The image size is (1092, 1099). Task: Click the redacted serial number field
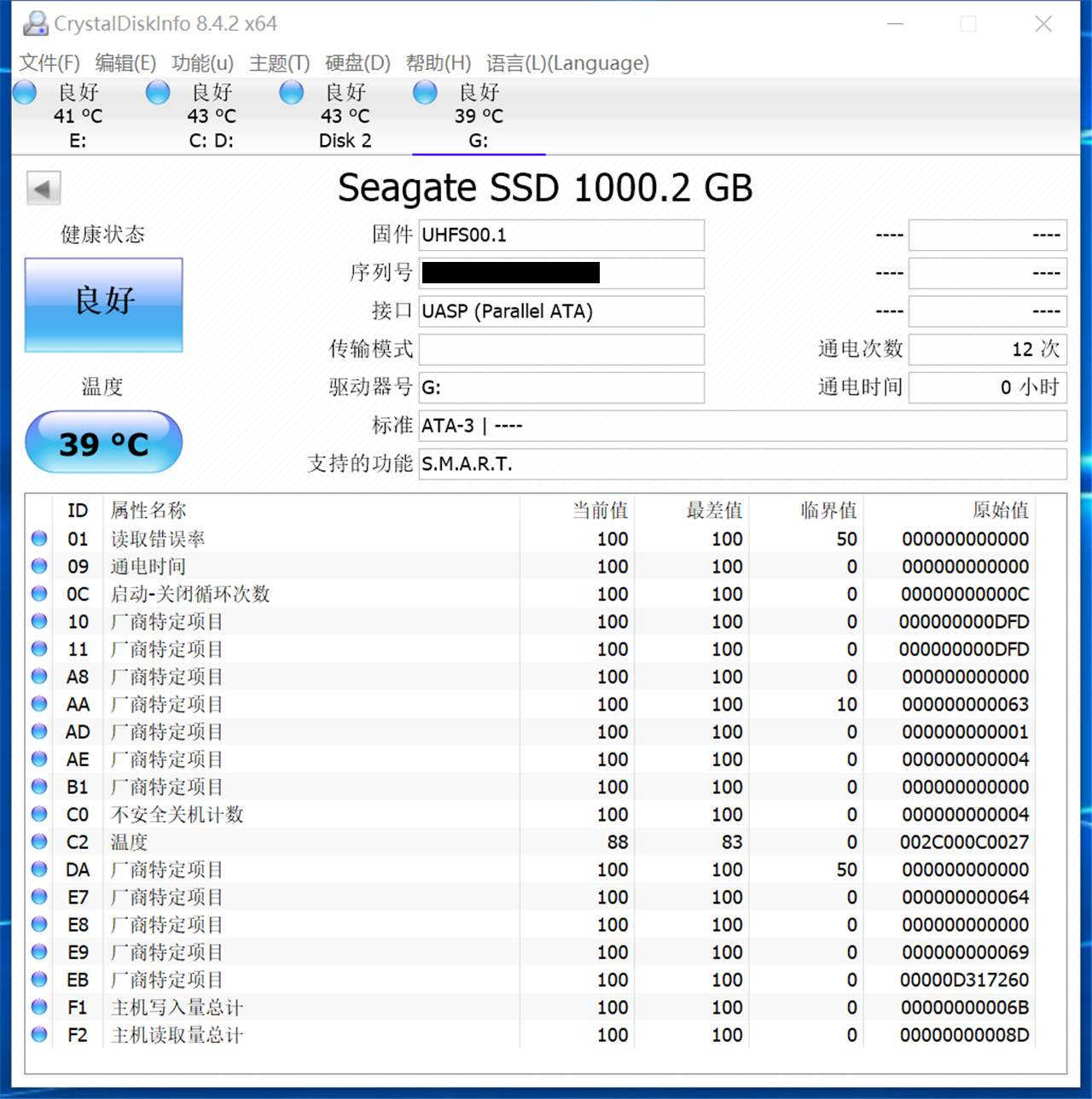coord(561,273)
